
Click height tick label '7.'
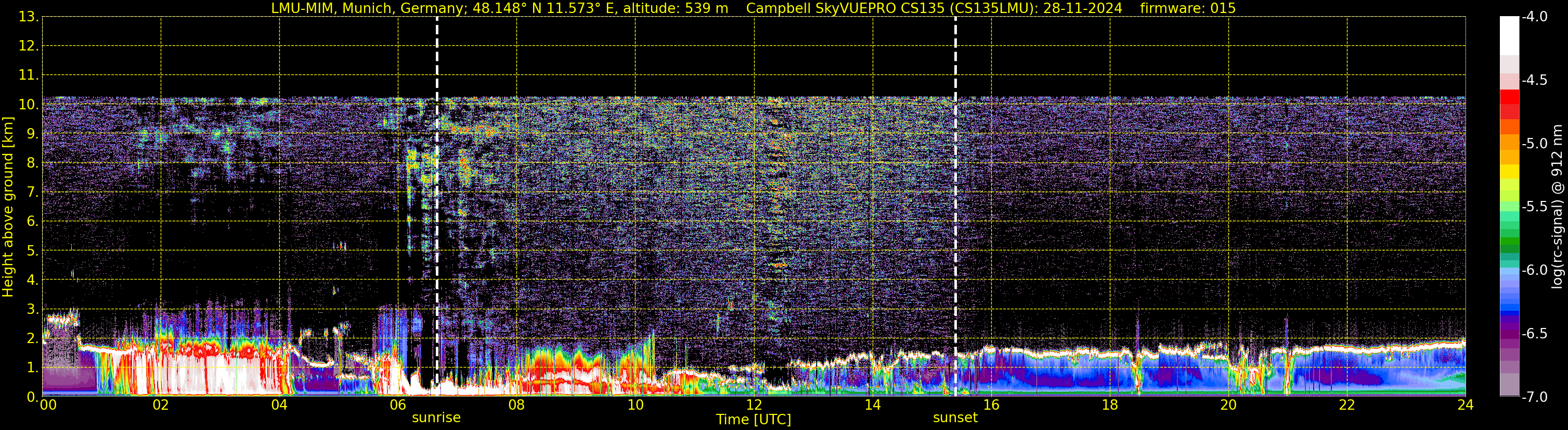[x=33, y=193]
